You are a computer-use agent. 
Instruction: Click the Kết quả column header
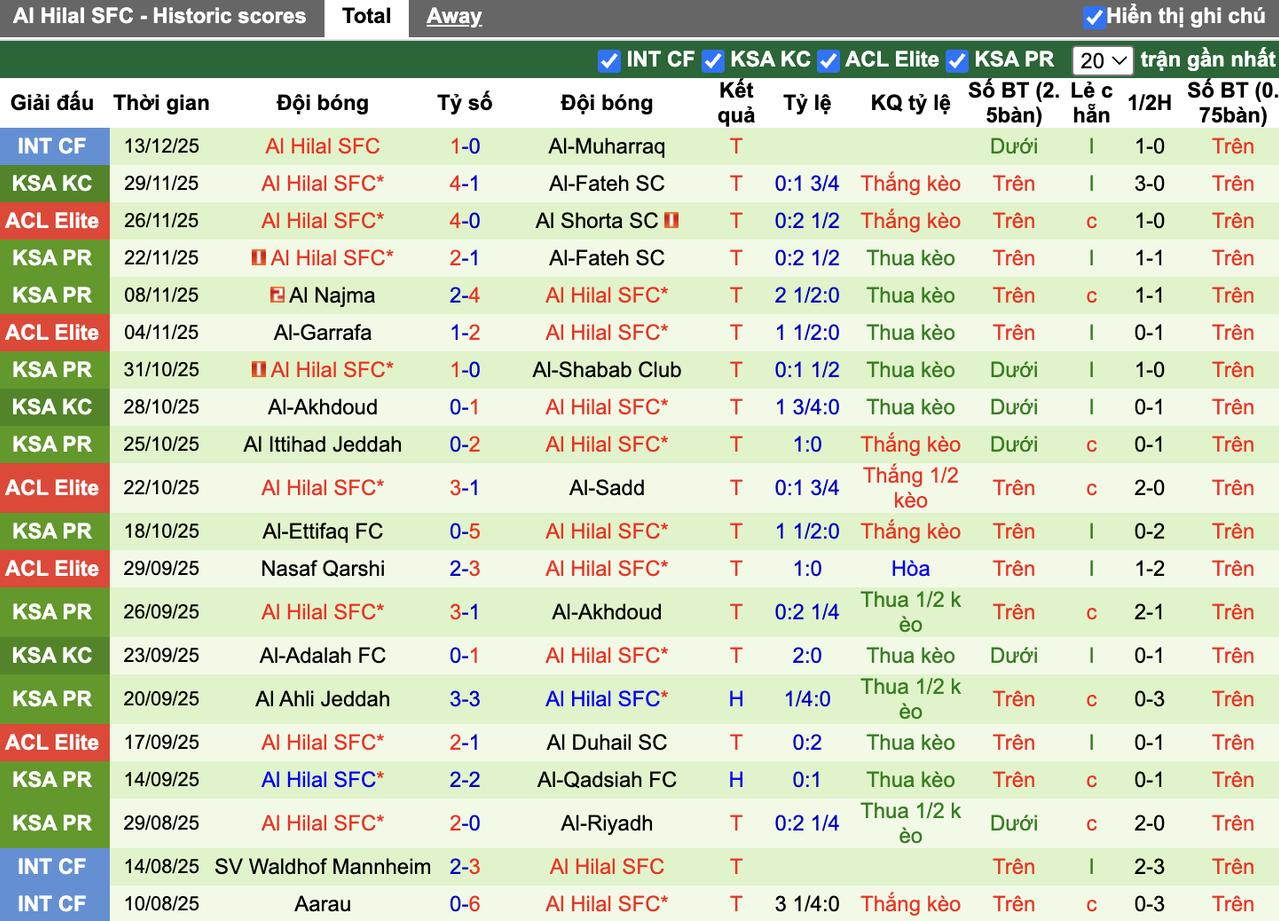click(736, 103)
